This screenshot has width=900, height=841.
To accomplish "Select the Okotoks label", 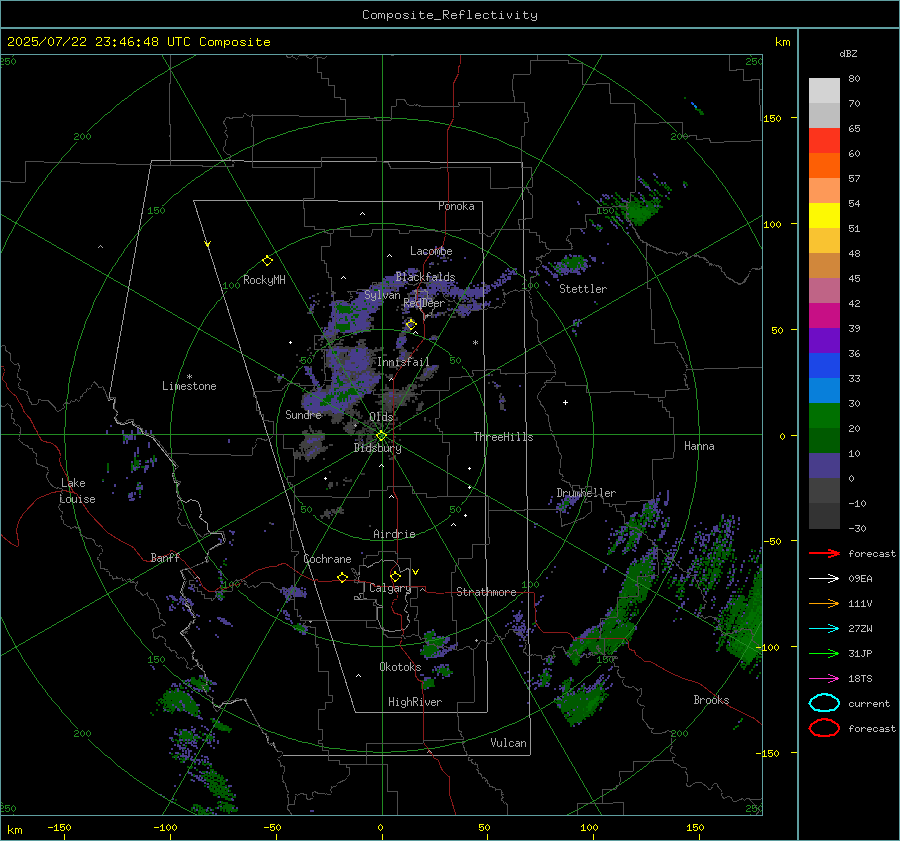I will (x=400, y=667).
